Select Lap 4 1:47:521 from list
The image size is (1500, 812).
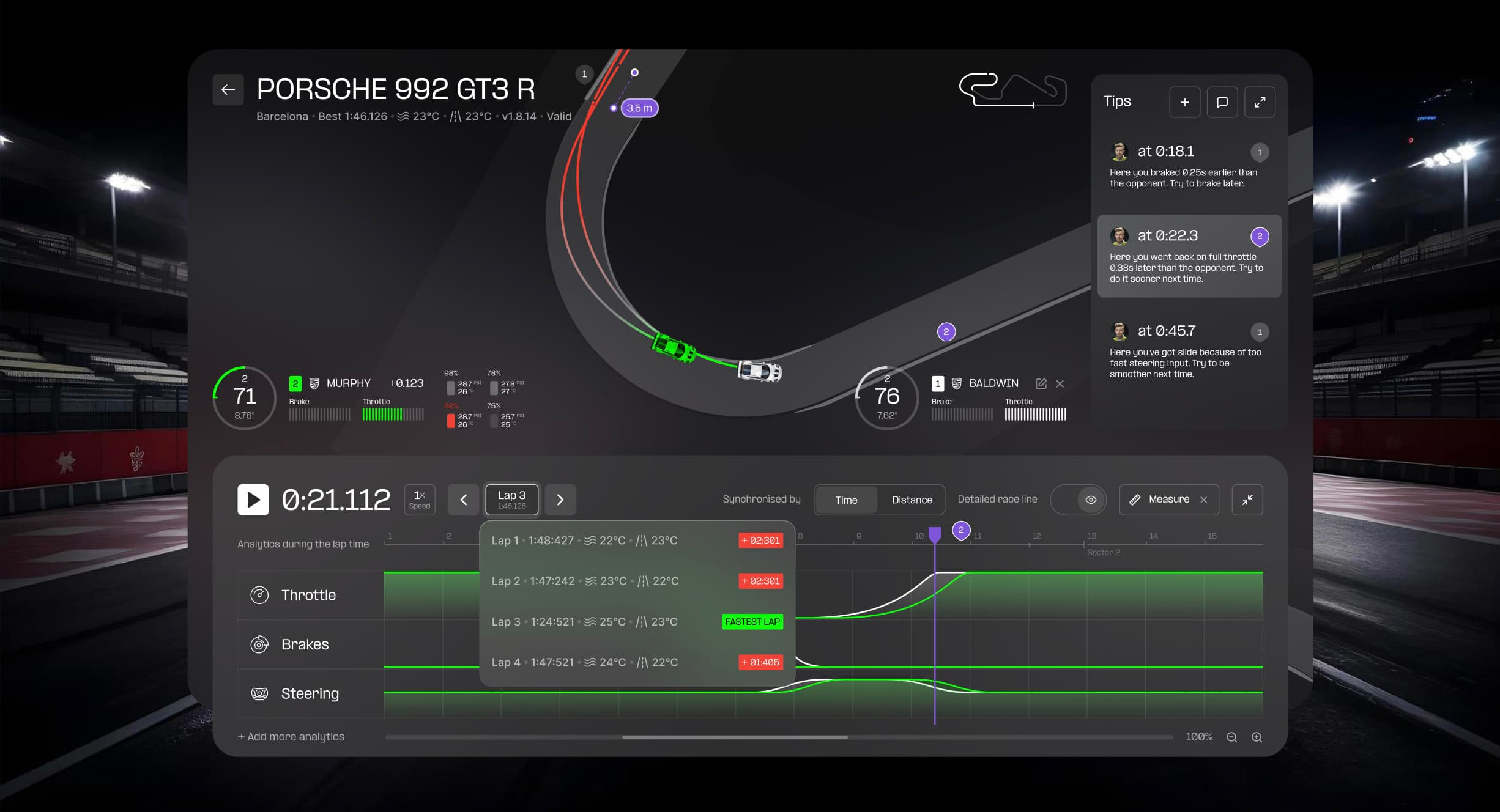coord(637,662)
